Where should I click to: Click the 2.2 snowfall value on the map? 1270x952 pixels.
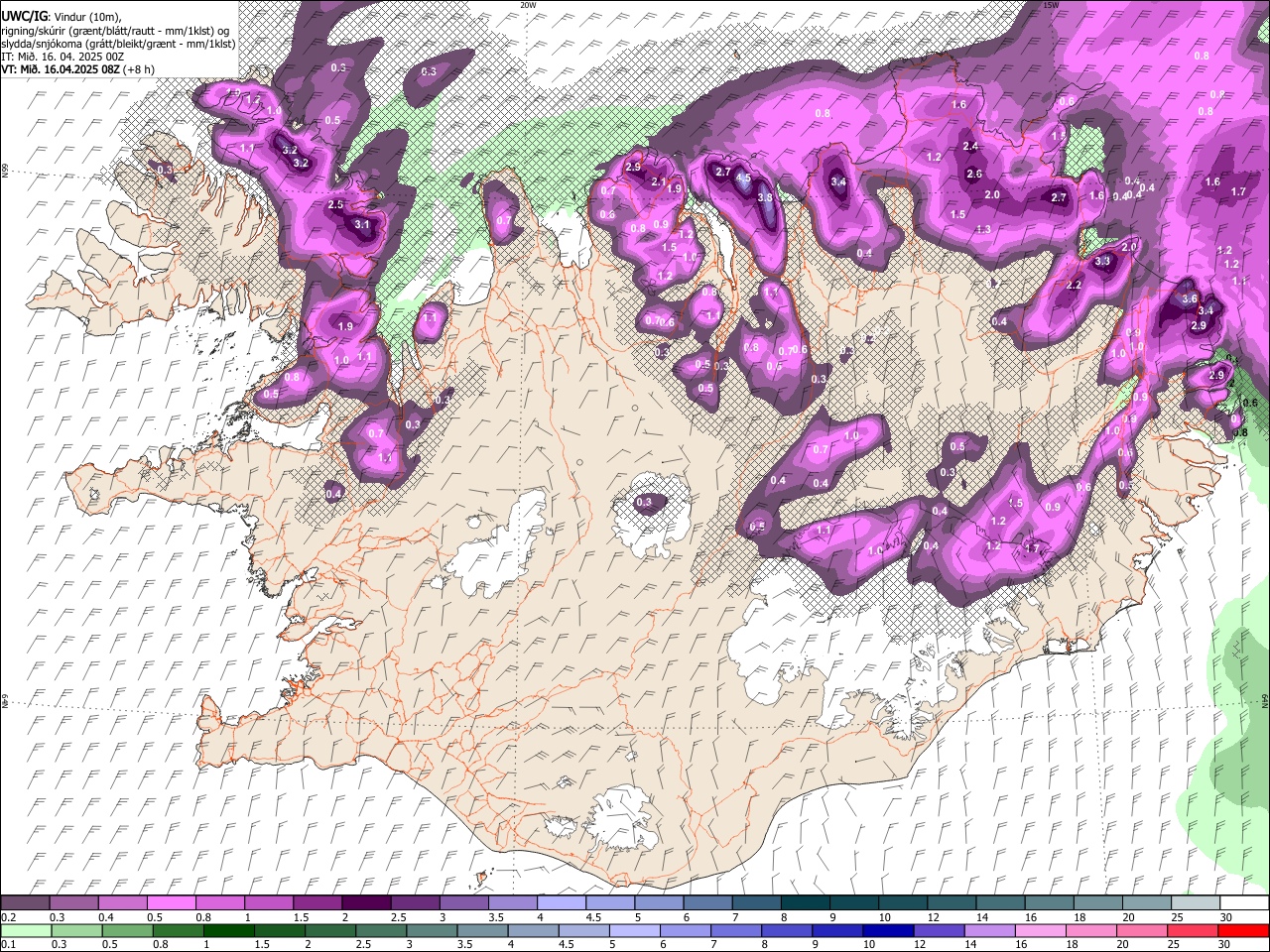pos(1073,285)
